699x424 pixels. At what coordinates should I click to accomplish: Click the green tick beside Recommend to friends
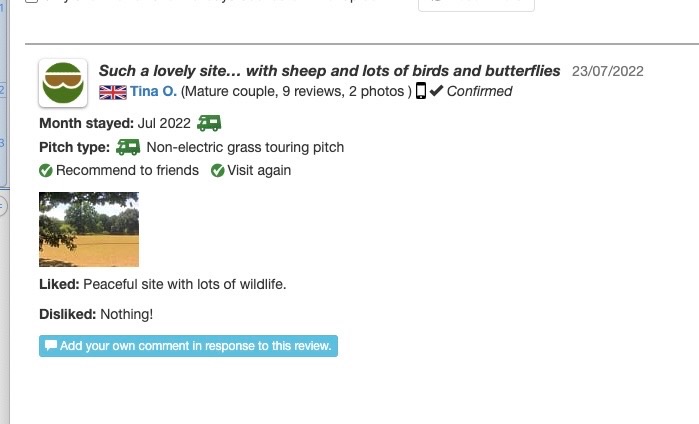point(46,171)
